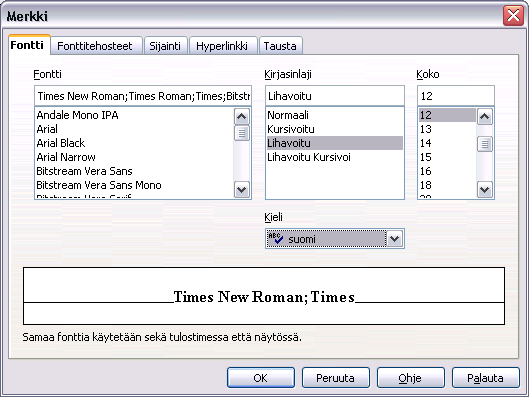This screenshot has height=397, width=529.
Task: Select the Arial font entry
Action: tap(134, 129)
